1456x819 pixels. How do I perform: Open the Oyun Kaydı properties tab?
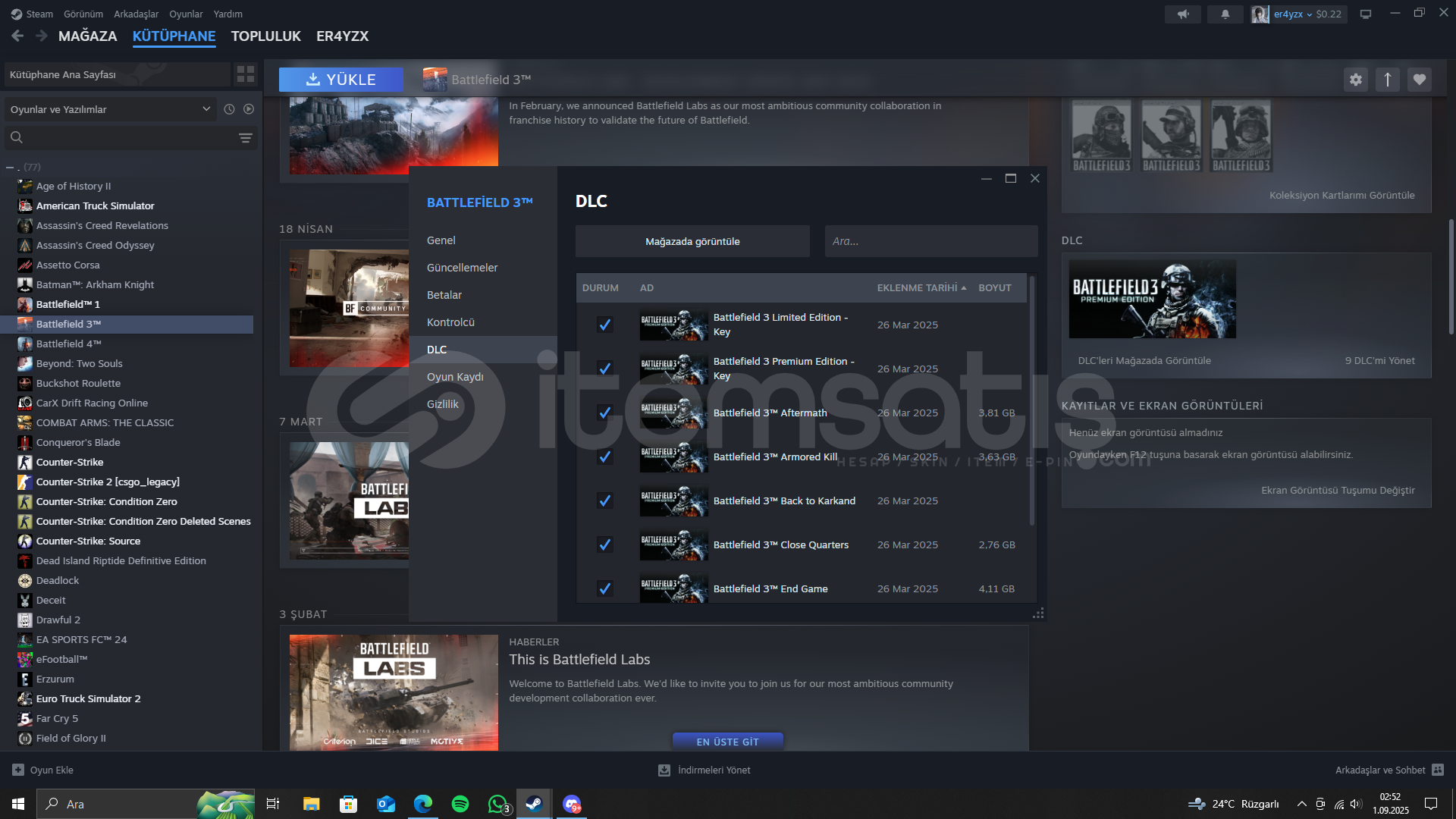[483, 377]
